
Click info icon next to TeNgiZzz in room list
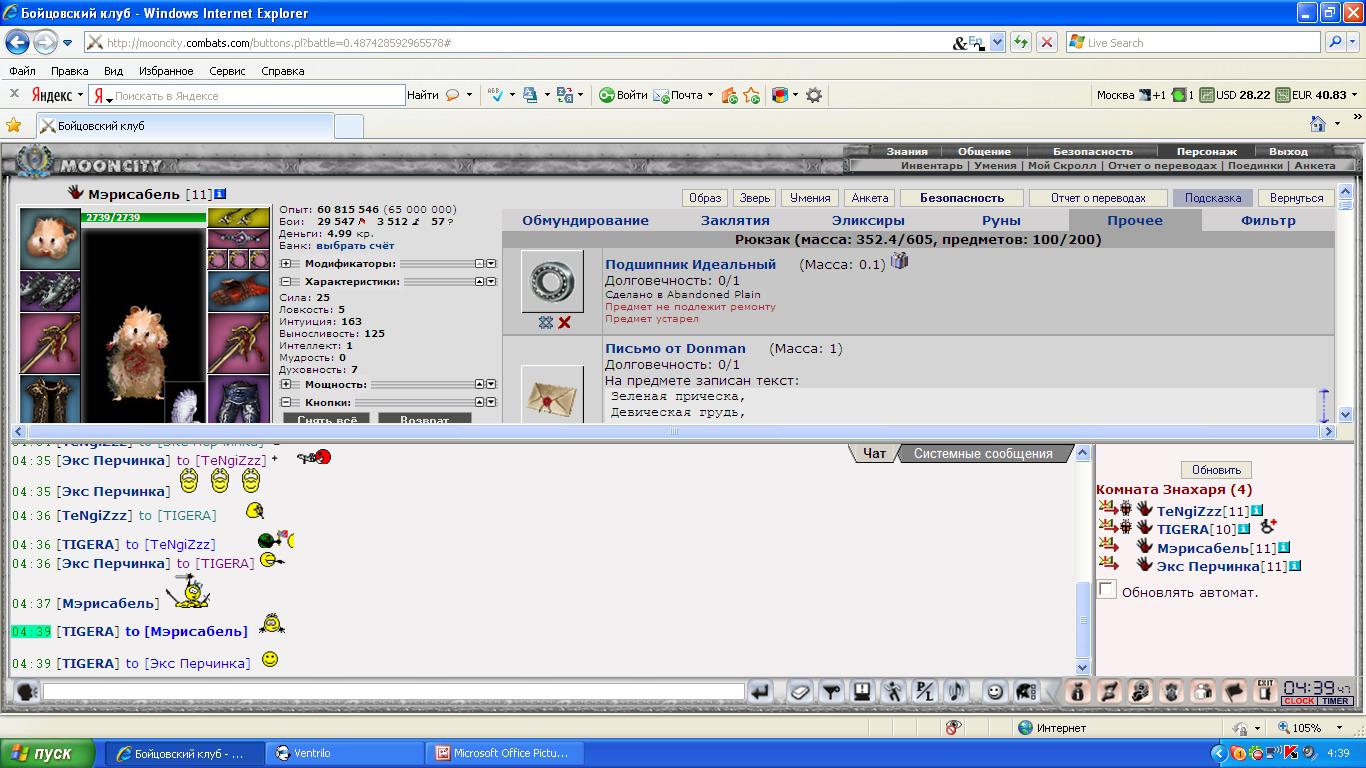pyautogui.click(x=1257, y=511)
